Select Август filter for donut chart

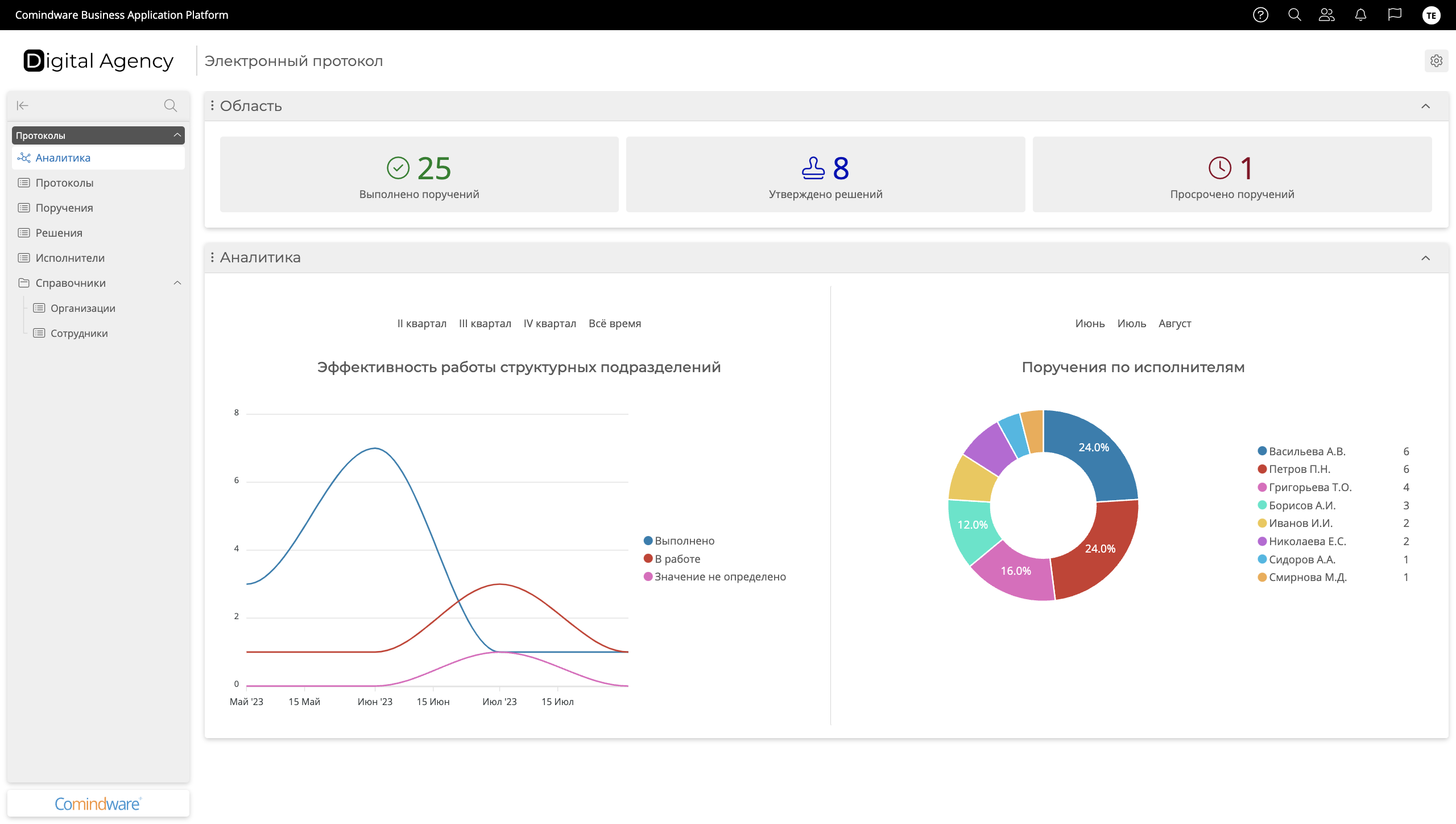1175,323
